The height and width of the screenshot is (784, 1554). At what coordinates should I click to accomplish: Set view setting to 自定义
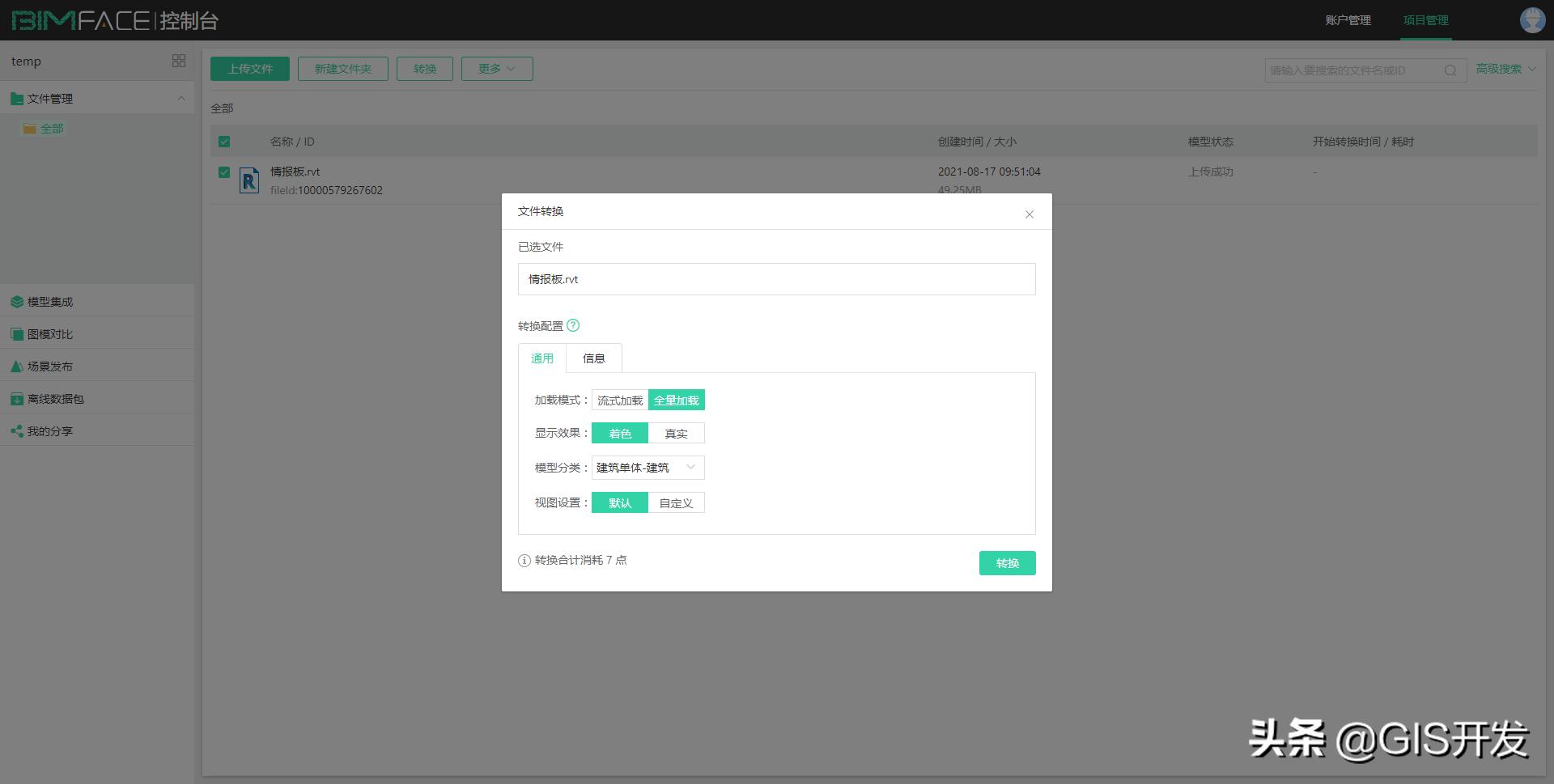(x=677, y=503)
